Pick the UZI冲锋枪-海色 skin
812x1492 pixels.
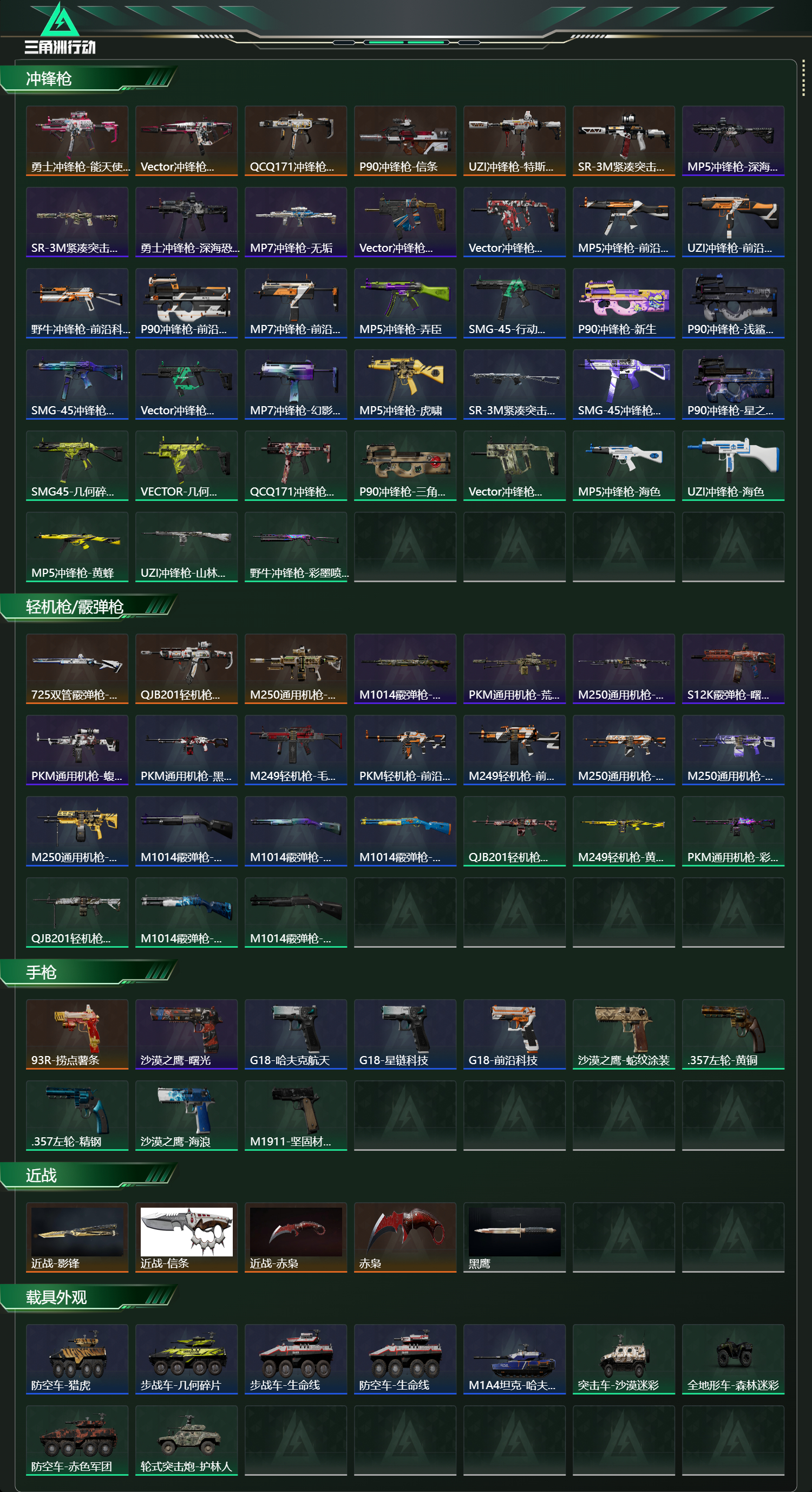click(x=733, y=465)
